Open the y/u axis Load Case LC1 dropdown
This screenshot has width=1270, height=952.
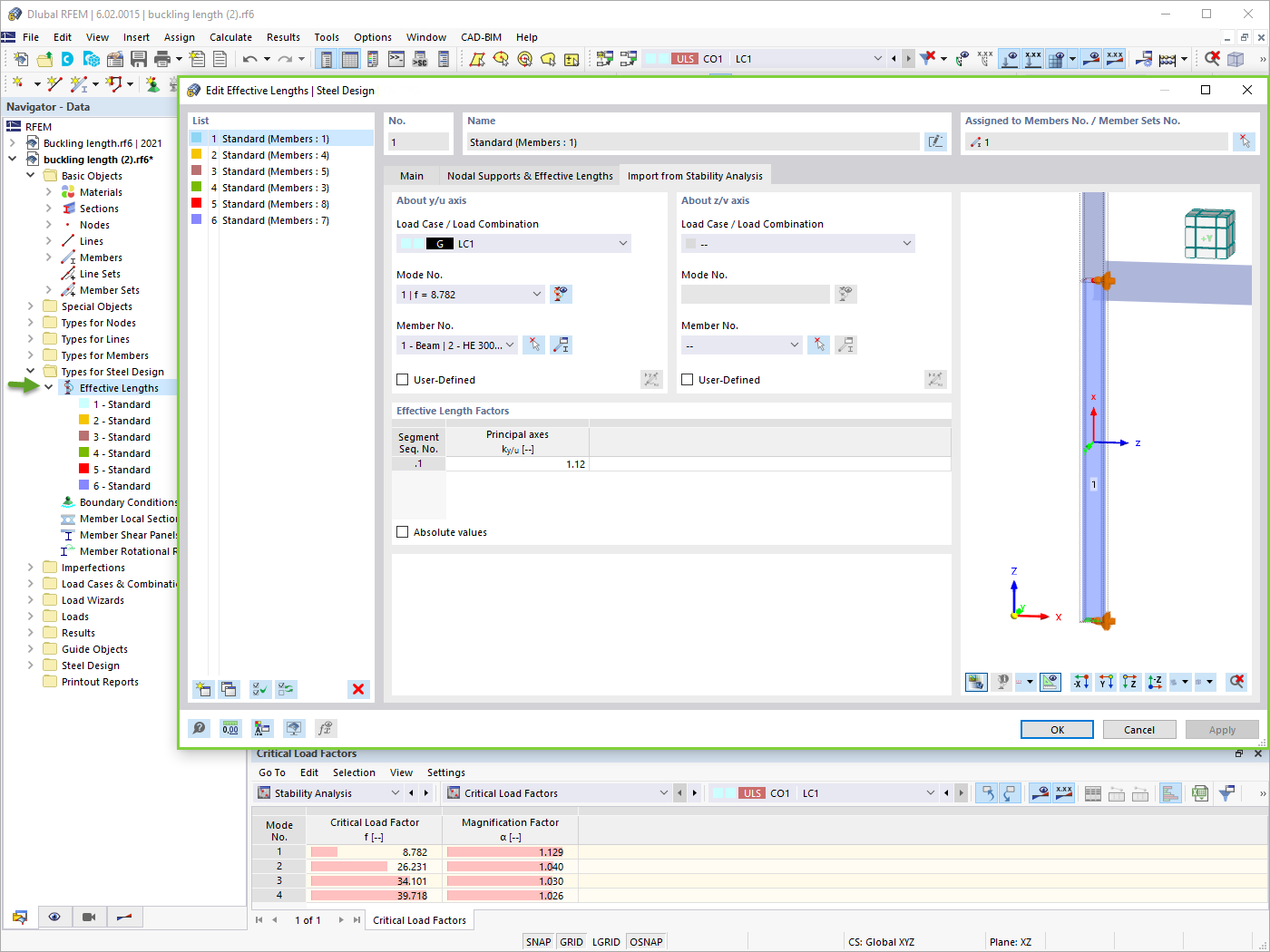(x=513, y=244)
